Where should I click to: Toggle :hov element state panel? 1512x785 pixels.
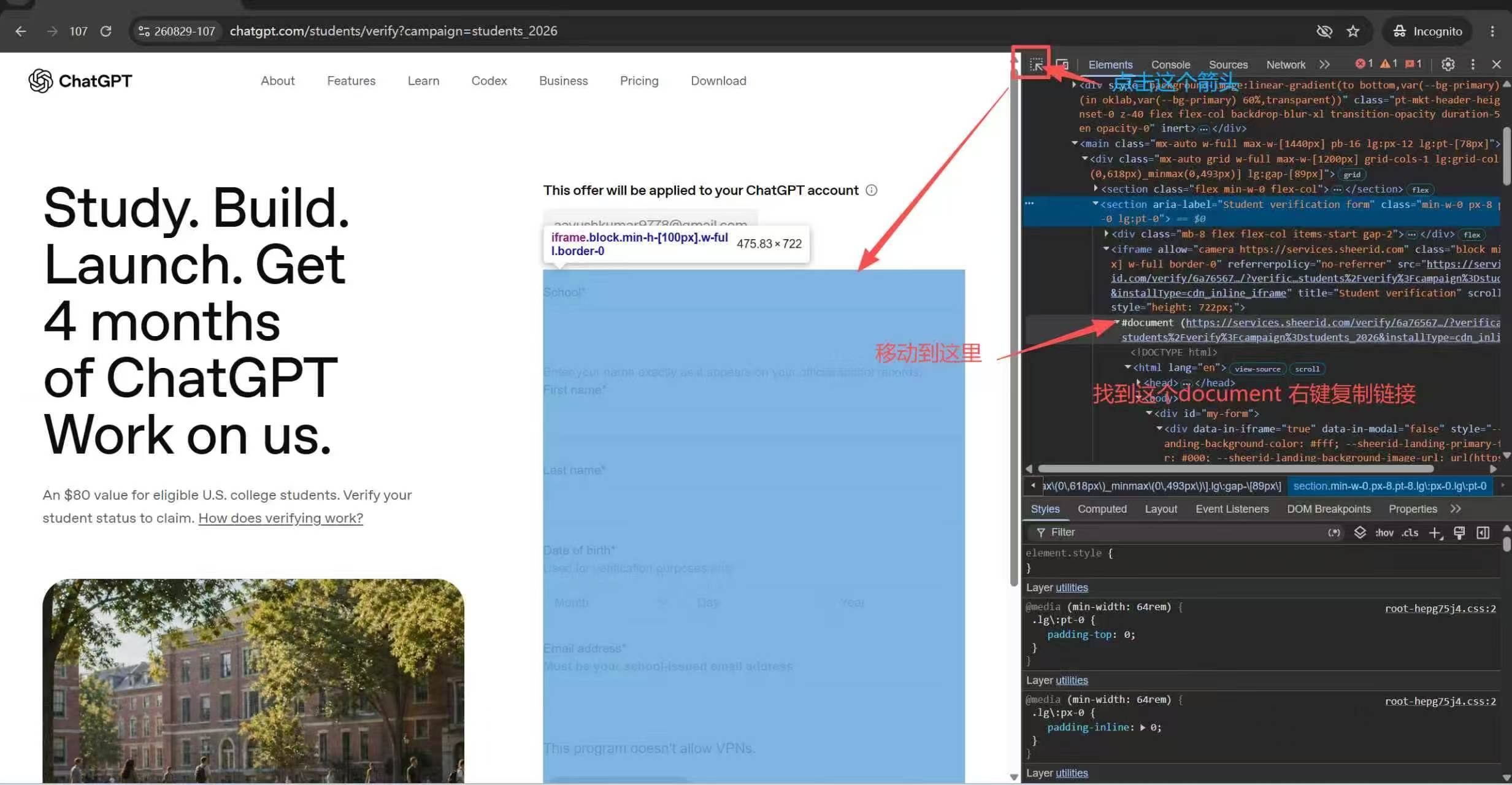(x=1384, y=532)
